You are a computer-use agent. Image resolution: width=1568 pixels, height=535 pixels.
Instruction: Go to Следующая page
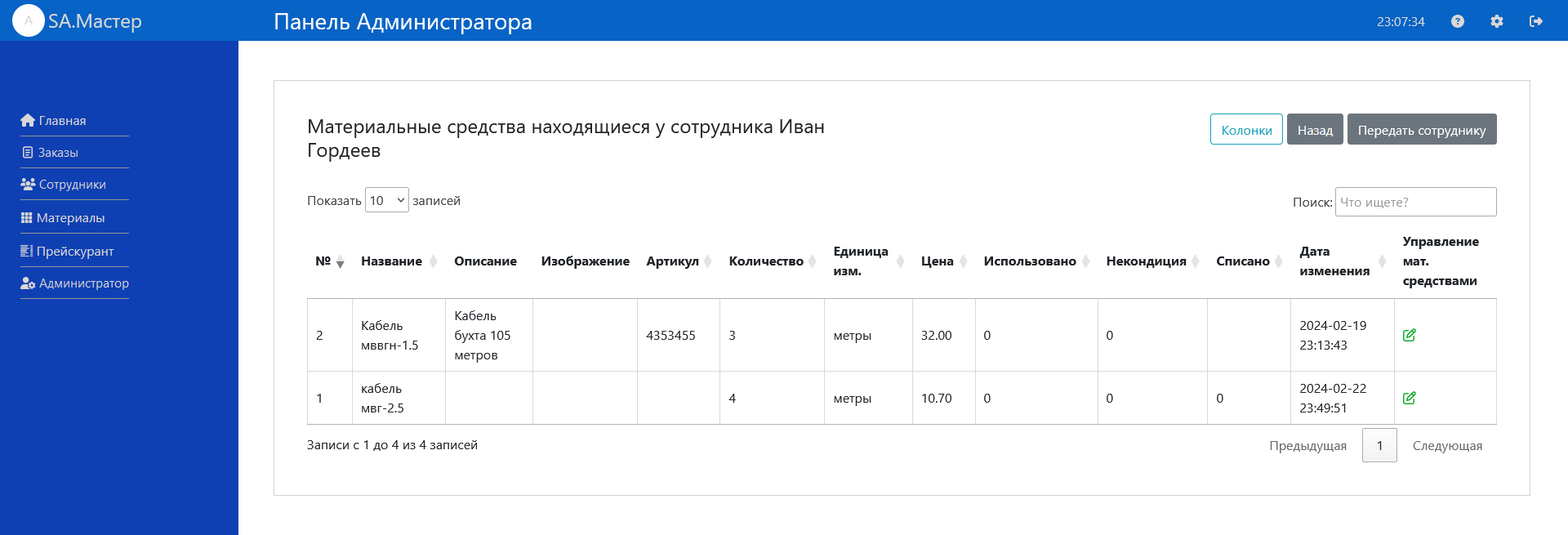1447,445
